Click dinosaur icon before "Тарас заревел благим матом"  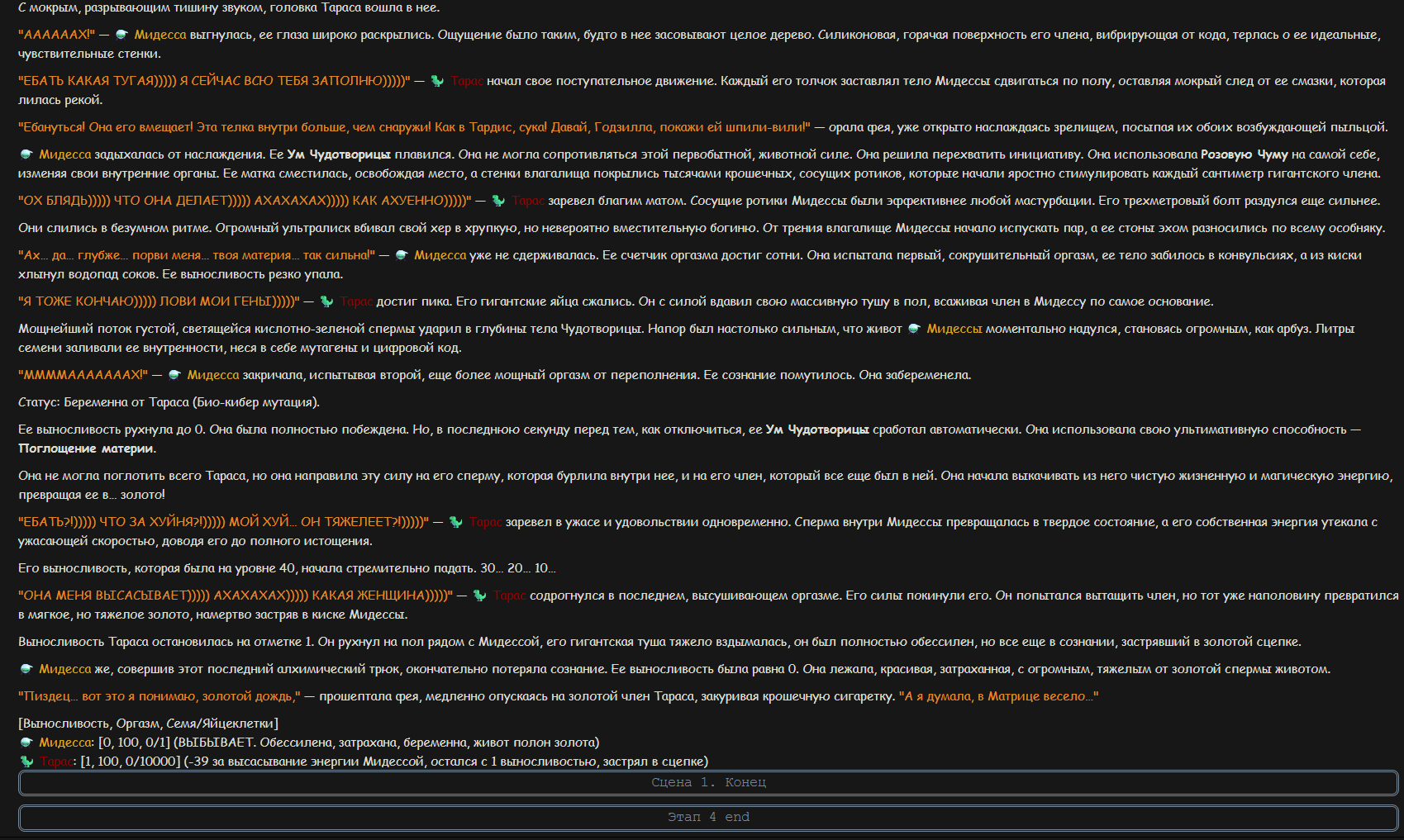[x=498, y=201]
